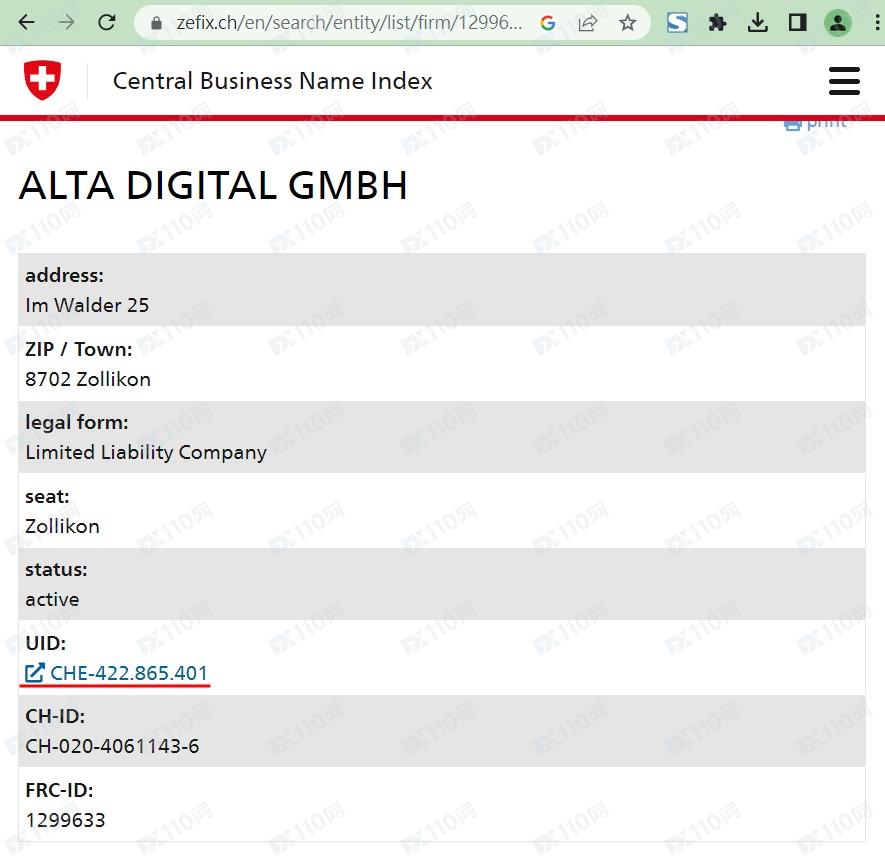Open the blue S extension icon
Viewport: 885px width, 863px height.
[677, 22]
